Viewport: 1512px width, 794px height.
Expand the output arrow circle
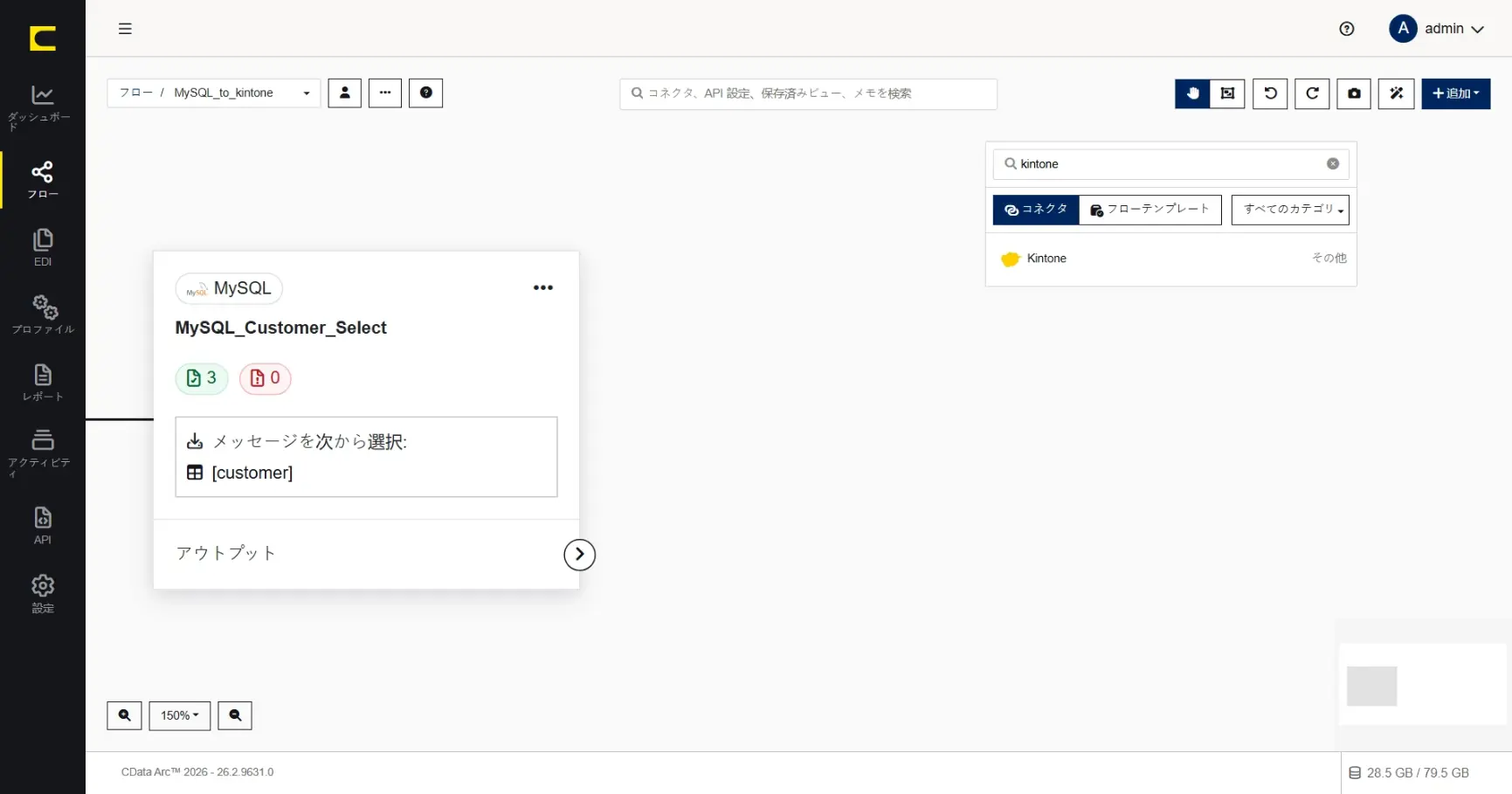point(580,555)
